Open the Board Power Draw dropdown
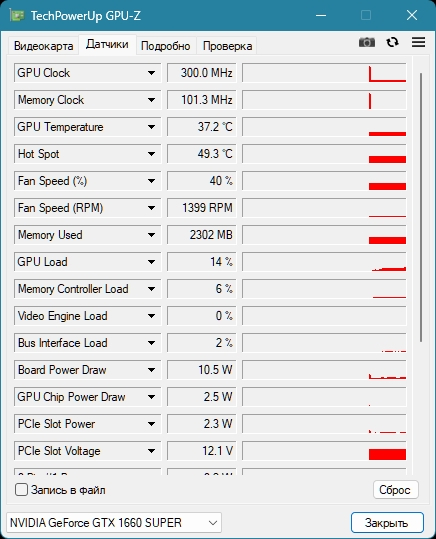Image resolution: width=436 pixels, height=539 pixels. click(x=151, y=370)
